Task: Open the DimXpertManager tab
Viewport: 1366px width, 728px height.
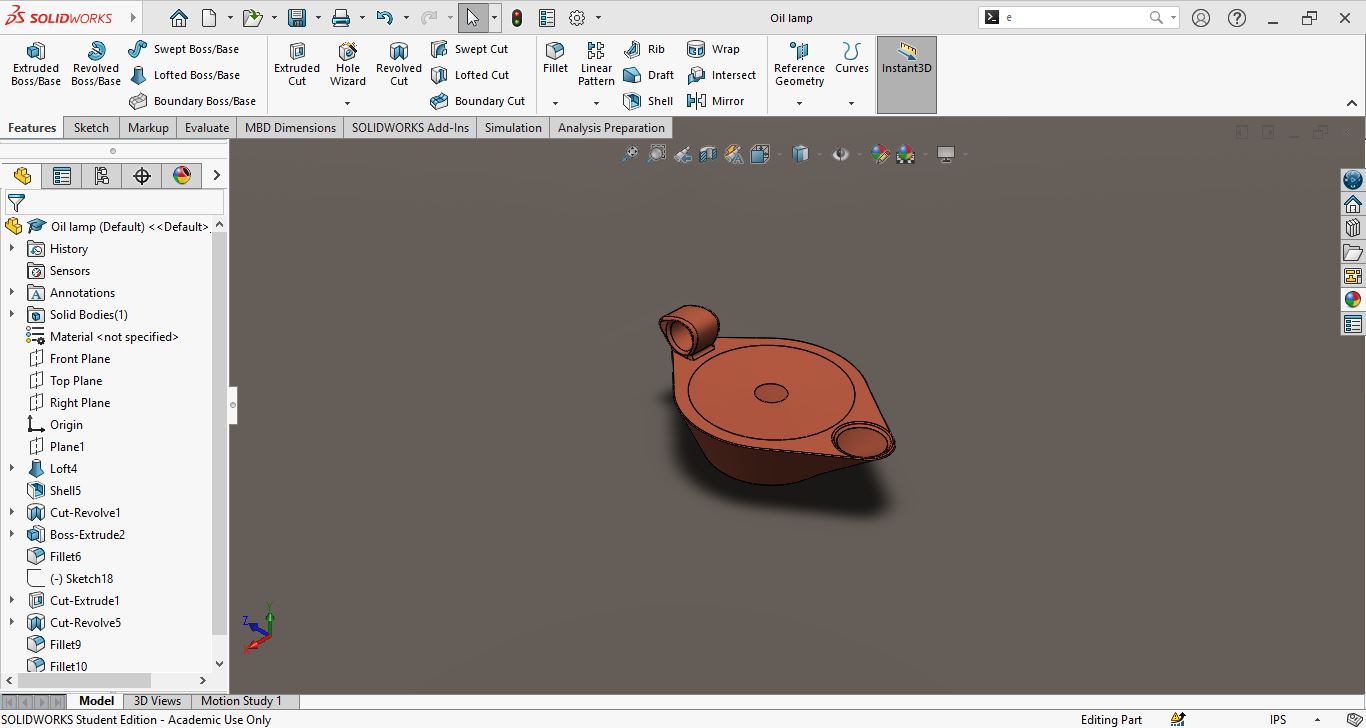Action: click(142, 176)
